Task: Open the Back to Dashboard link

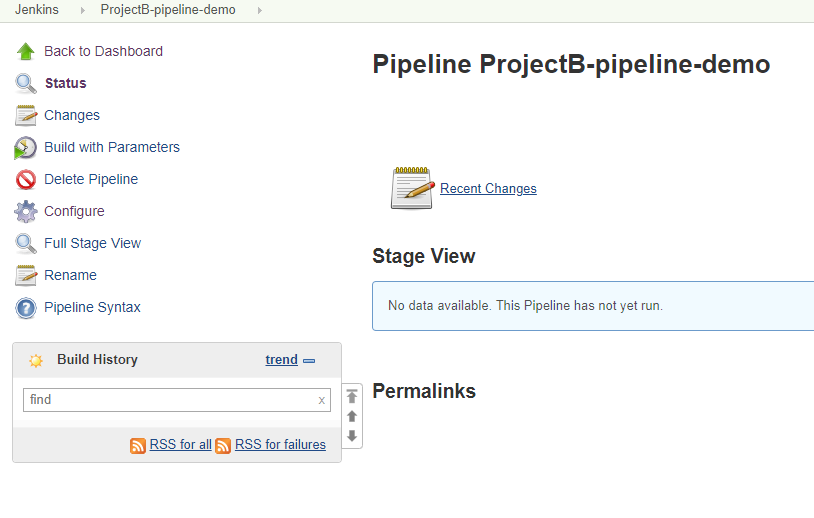Action: [103, 51]
